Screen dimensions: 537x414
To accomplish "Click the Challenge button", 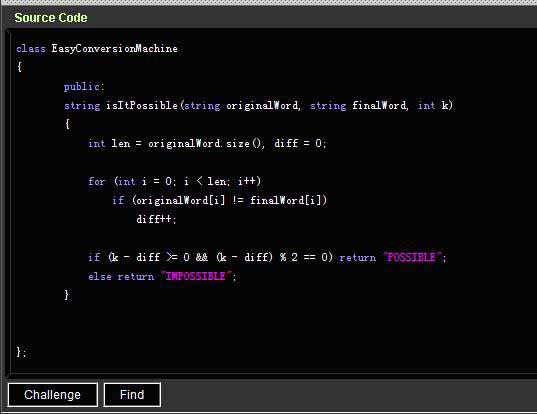I will [52, 395].
